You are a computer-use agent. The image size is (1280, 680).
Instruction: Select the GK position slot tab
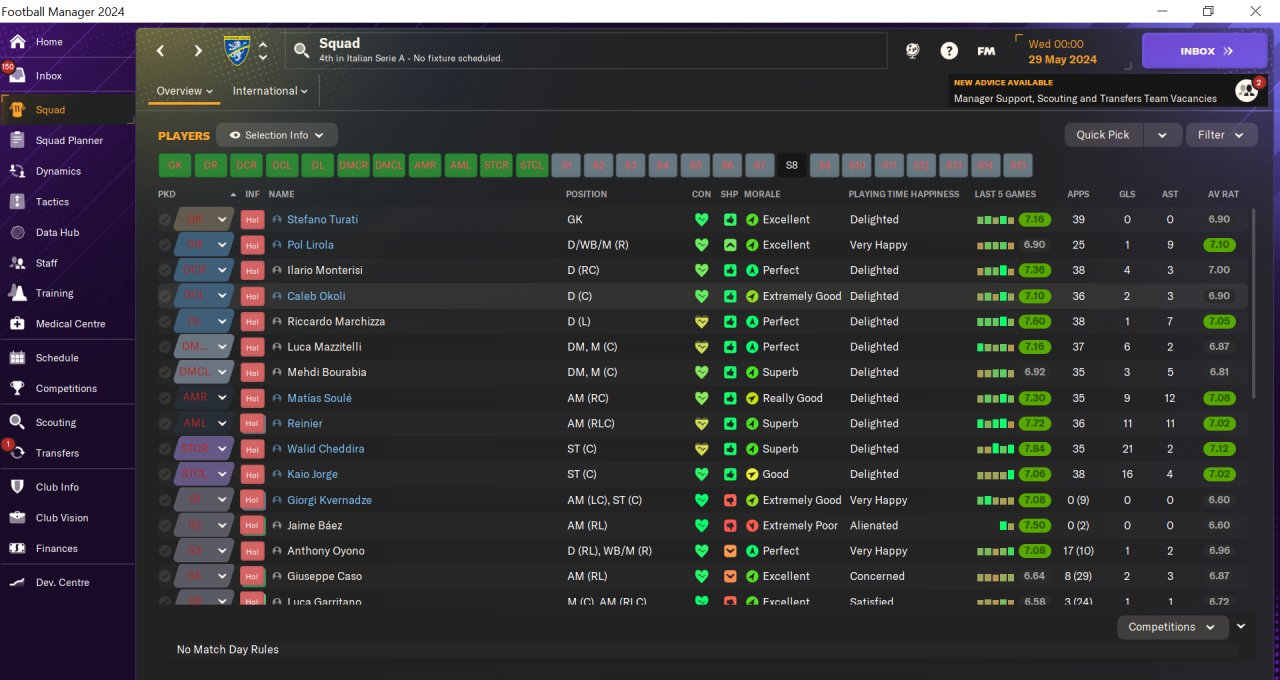175,166
